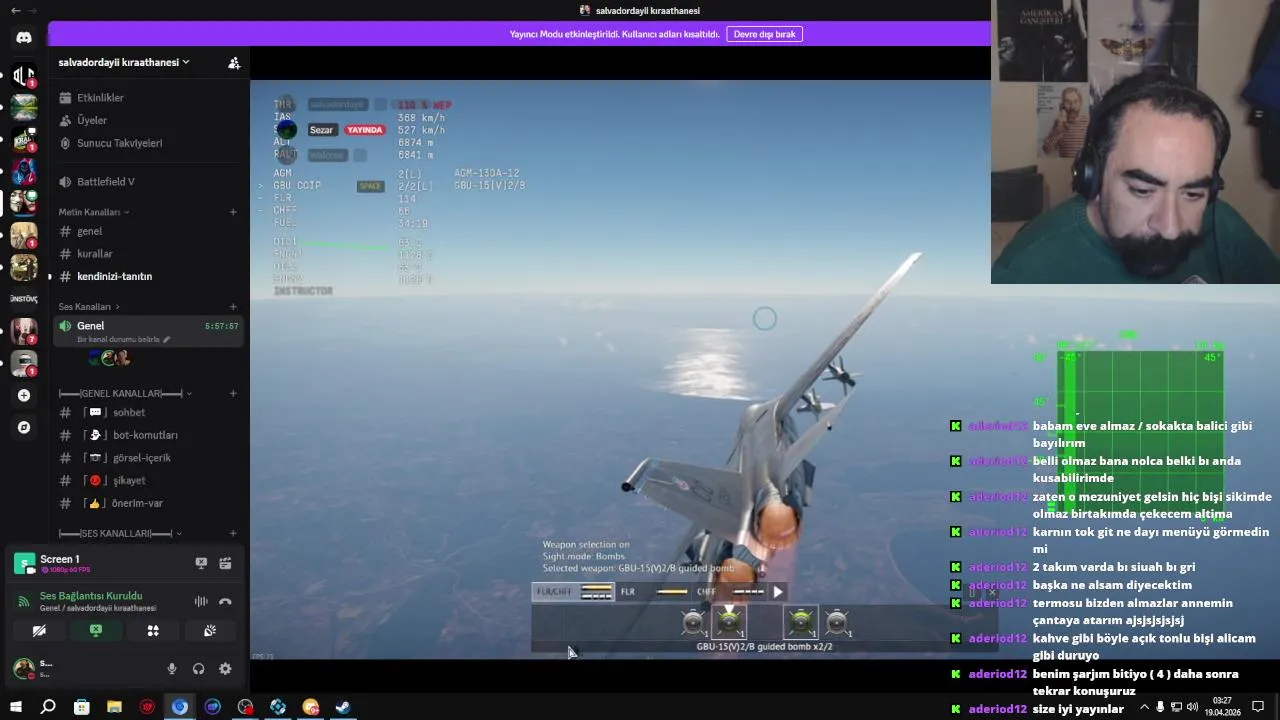The height and width of the screenshot is (720, 1280).
Task: Edit the channel status pencil icon
Action: [167, 340]
